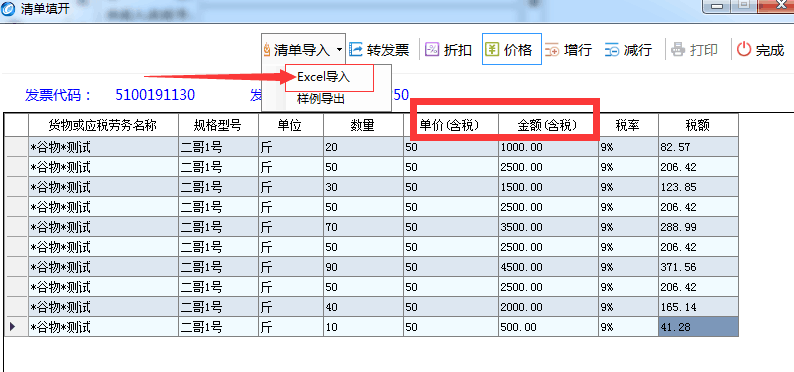
Task: Click the 增行 button label
Action: pyautogui.click(x=578, y=50)
